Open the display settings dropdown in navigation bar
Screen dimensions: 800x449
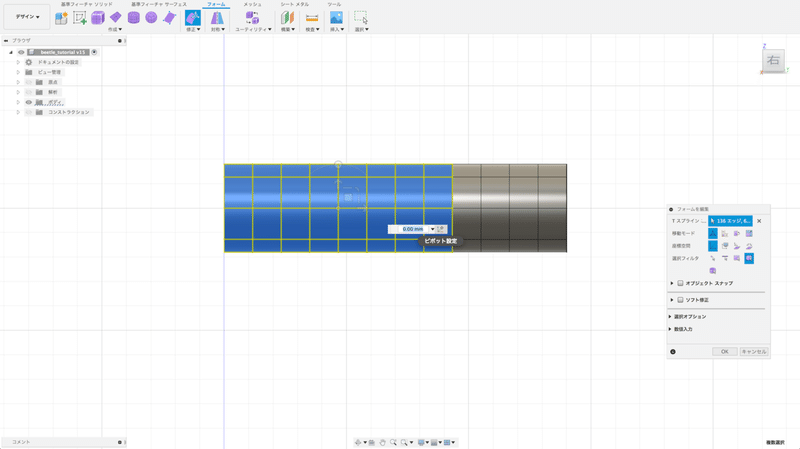[423, 442]
